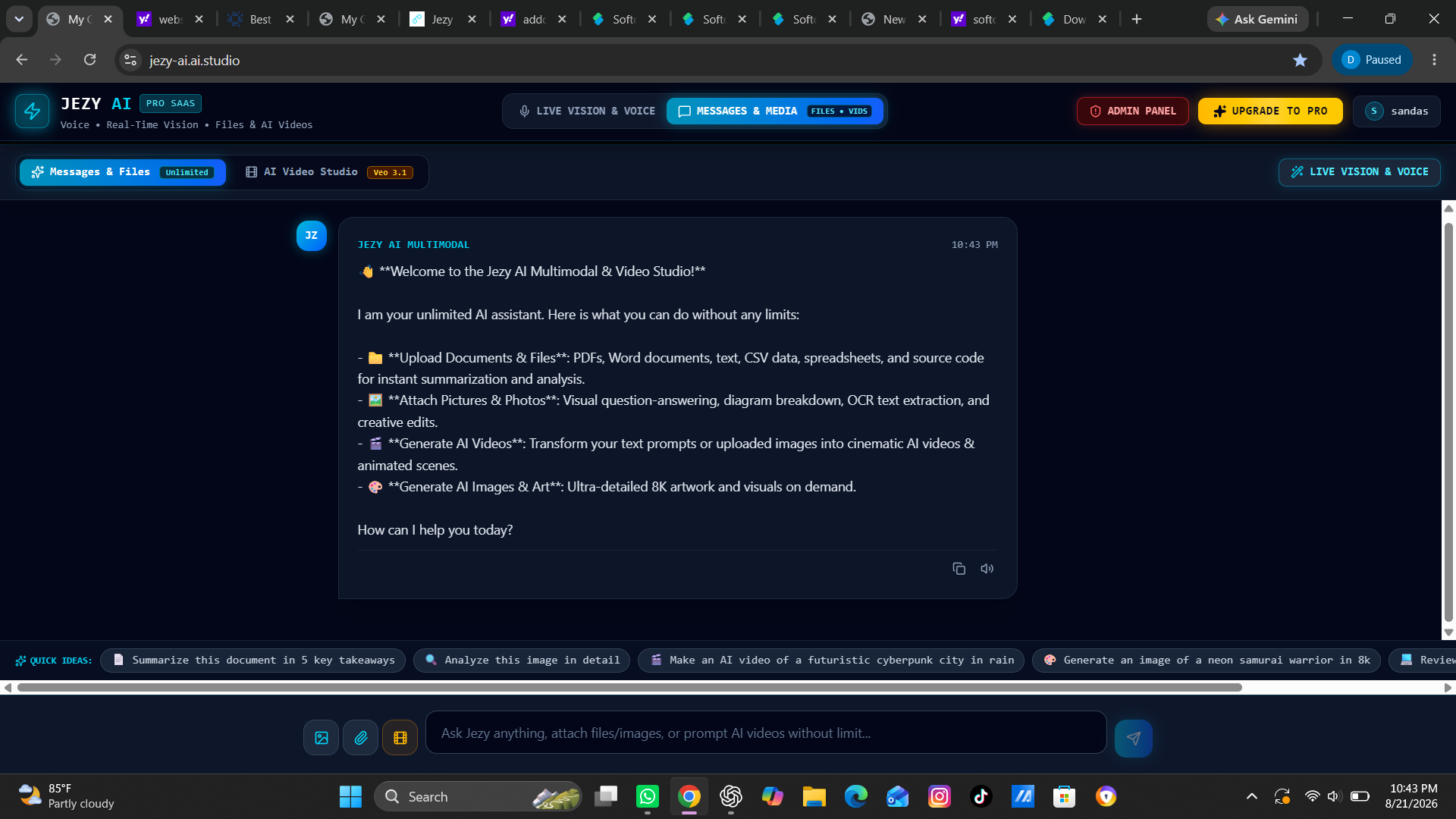Click Upgrade to Pro button

coord(1270,111)
